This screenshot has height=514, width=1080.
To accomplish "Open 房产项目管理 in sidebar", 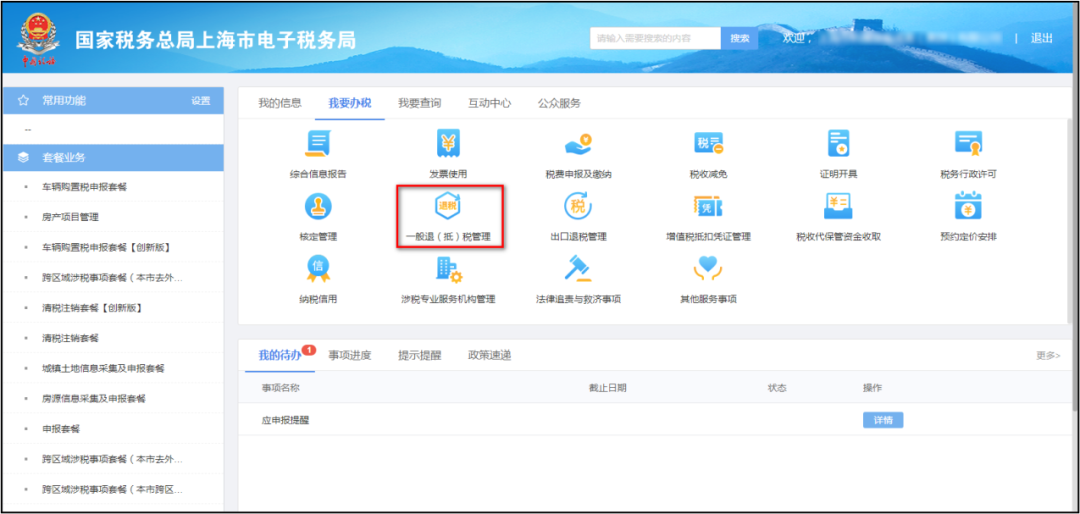I will click(x=70, y=217).
